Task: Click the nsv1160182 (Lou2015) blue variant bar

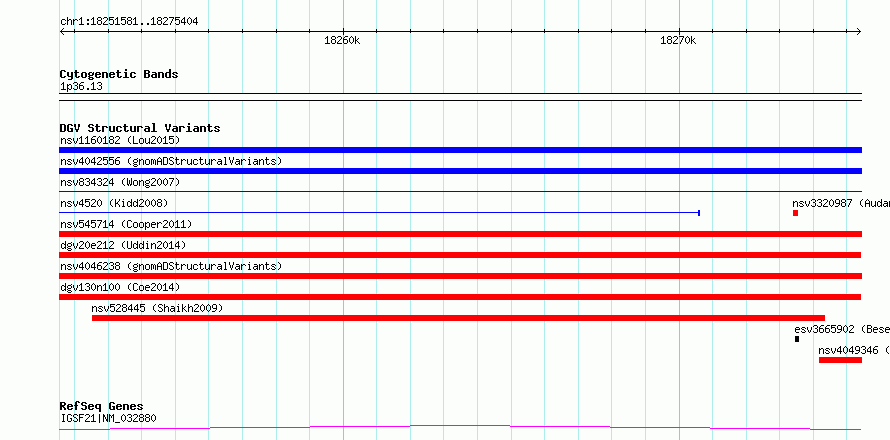Action: [460, 150]
